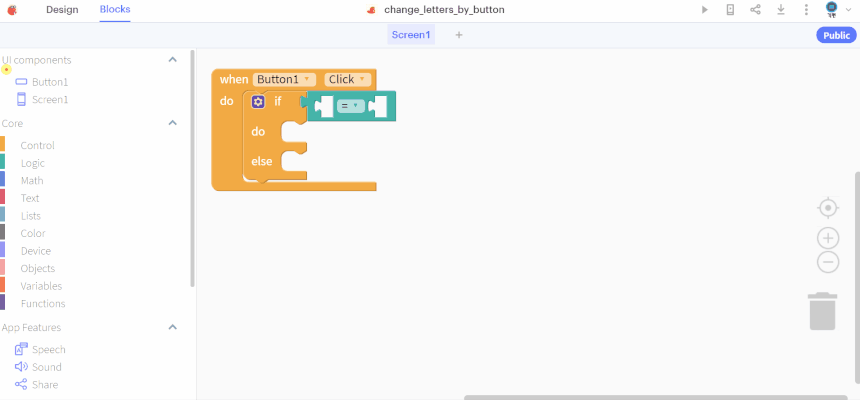Center the workspace with target icon
Screen dimensions: 860x400
pyautogui.click(x=828, y=208)
